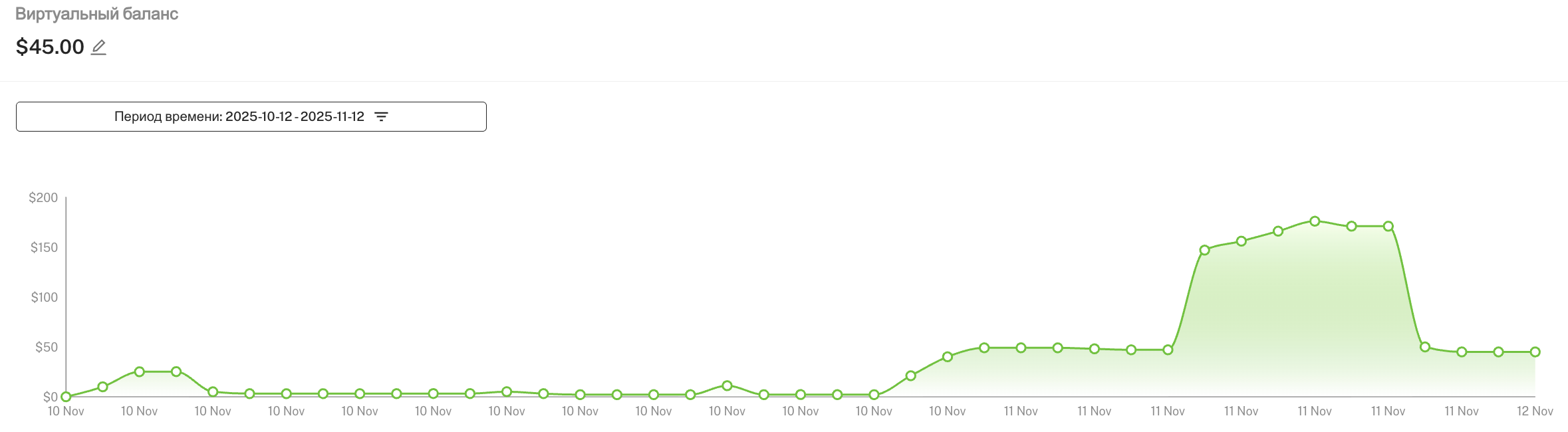Image resolution: width=1568 pixels, height=432 pixels.
Task: Click the $150 y-axis label
Action: [44, 247]
